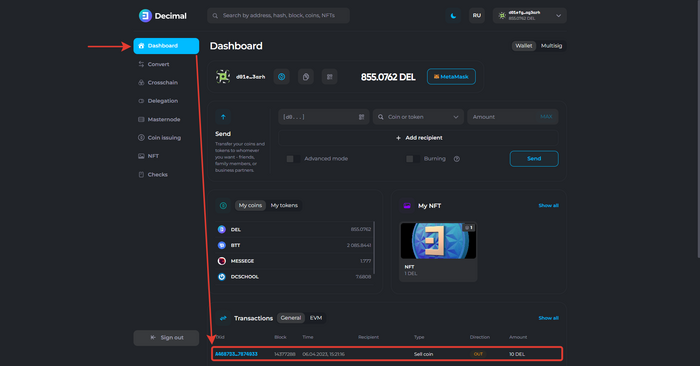
Task: Toggle dark mode moon icon
Action: click(x=453, y=16)
